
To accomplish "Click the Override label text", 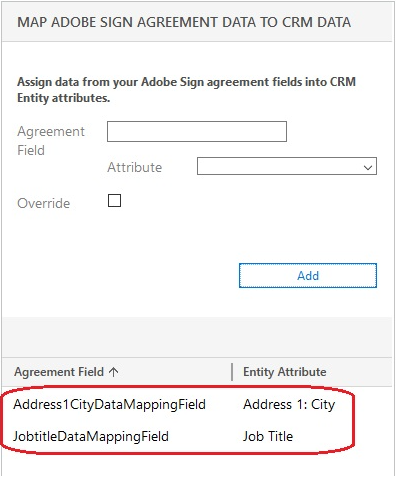I will click(x=44, y=203).
